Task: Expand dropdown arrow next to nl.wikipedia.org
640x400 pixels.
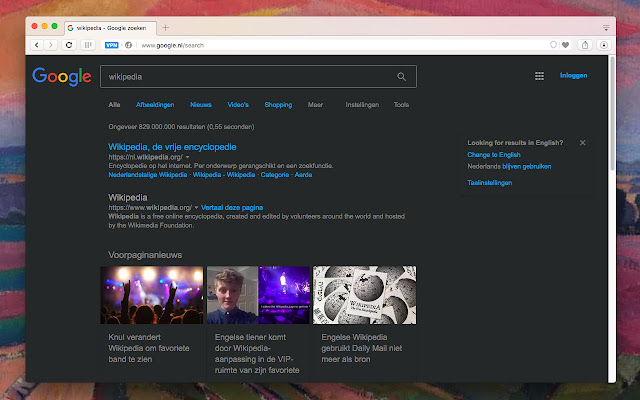Action: tap(188, 157)
